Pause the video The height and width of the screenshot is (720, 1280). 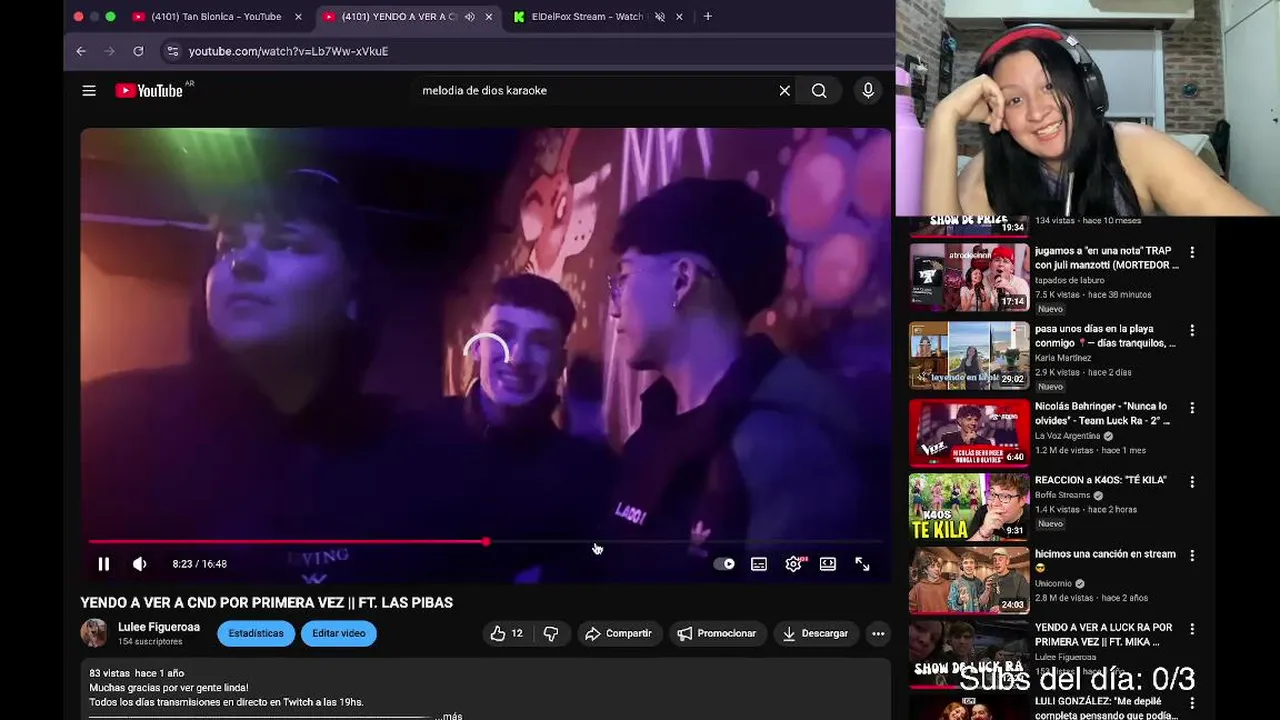click(104, 564)
